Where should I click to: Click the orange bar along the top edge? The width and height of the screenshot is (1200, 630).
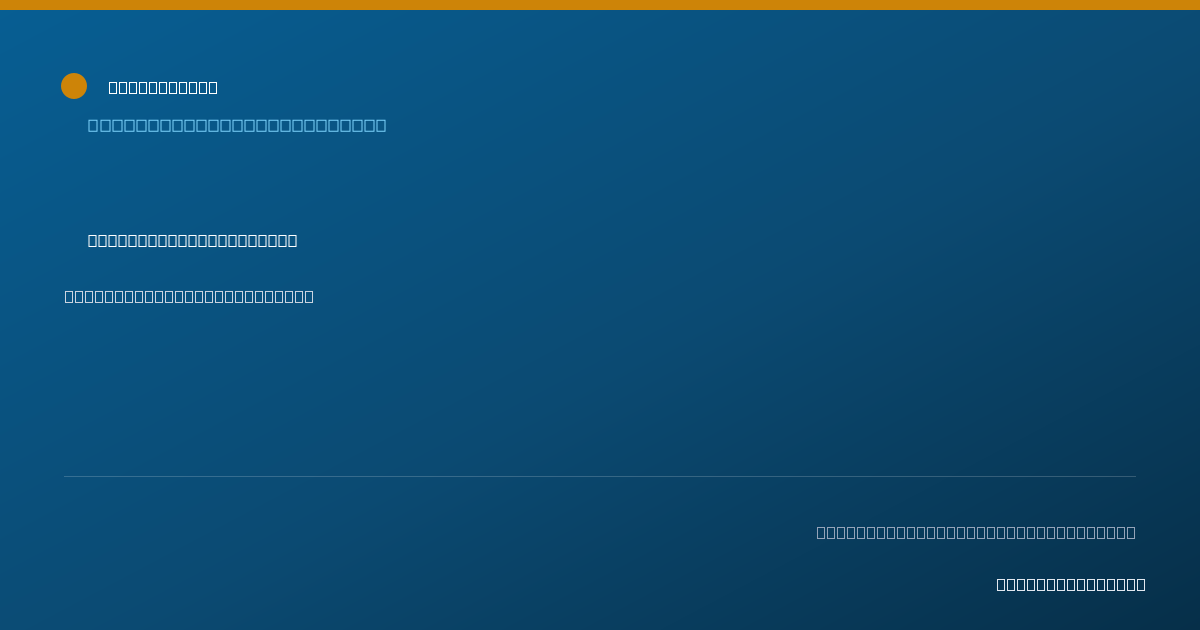[600, 5]
